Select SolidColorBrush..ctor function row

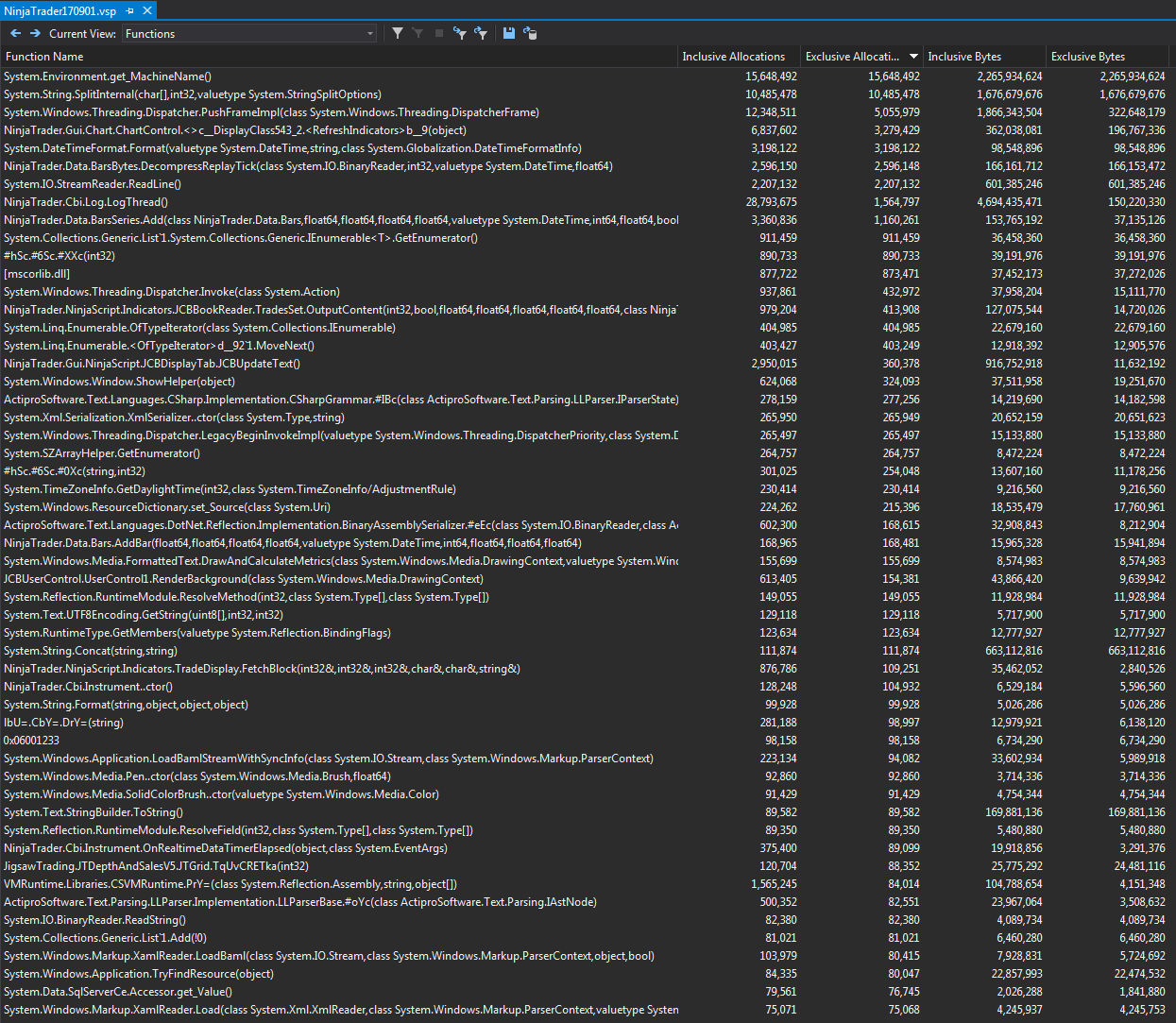pos(586,794)
